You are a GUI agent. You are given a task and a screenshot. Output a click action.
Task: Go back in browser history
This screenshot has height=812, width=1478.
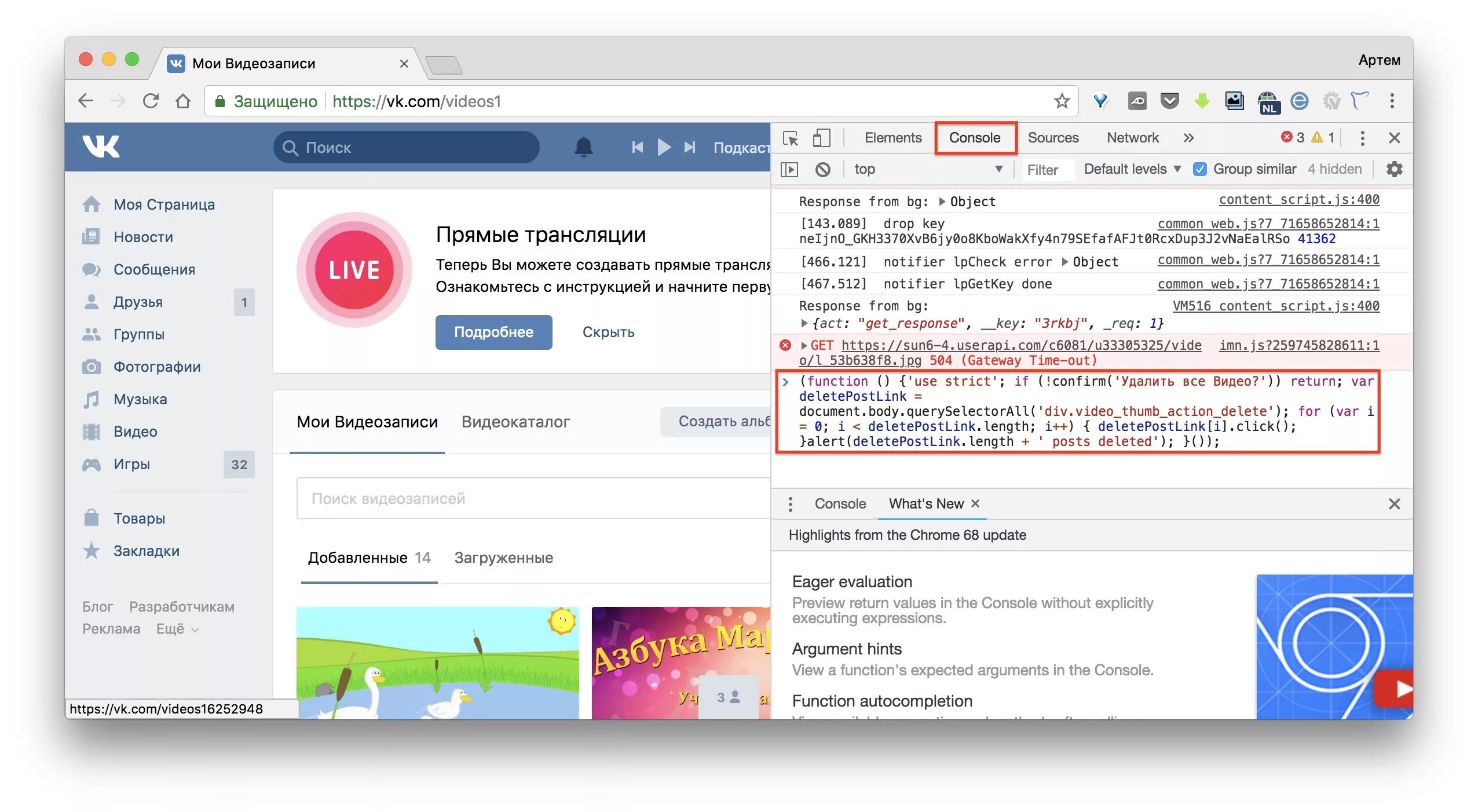86,101
